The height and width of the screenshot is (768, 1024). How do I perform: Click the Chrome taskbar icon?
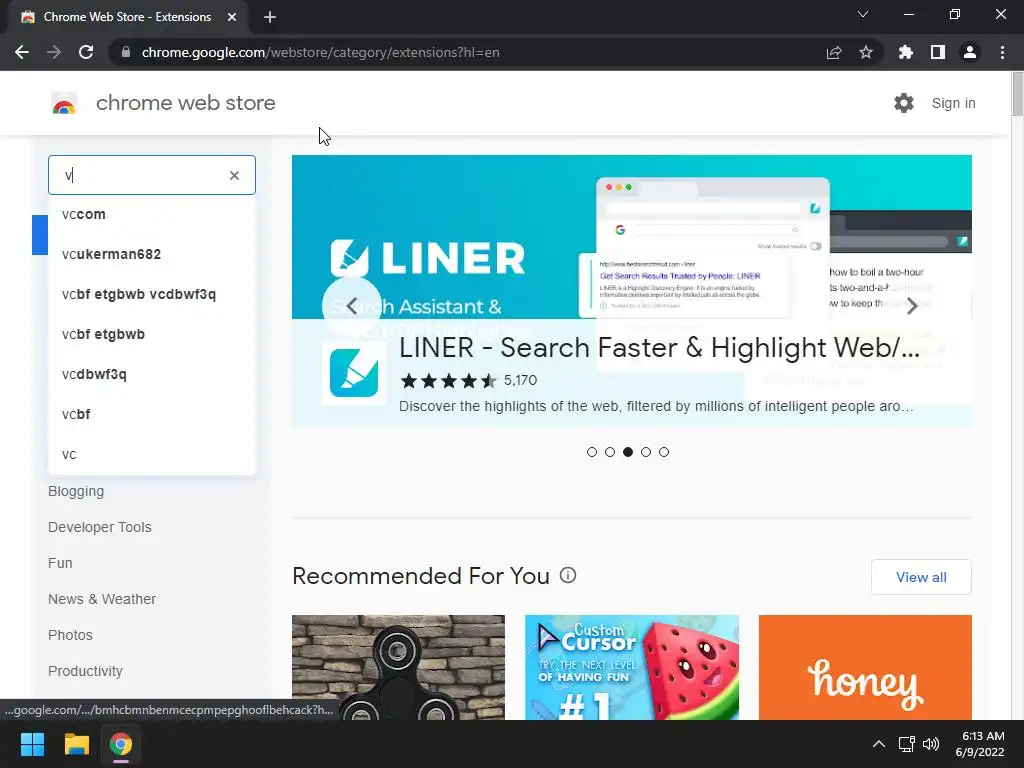point(121,744)
